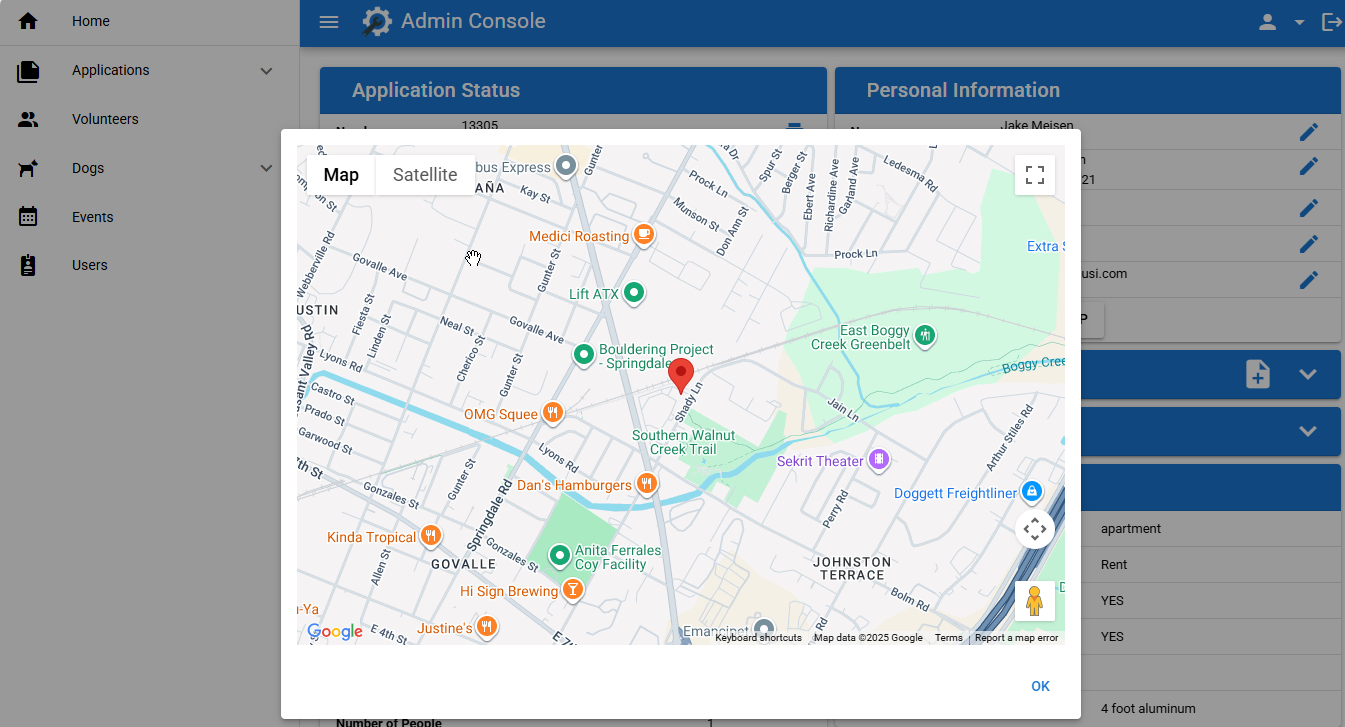1345x727 pixels.
Task: Click the add-document icon on blue panel
Action: coord(1257,374)
